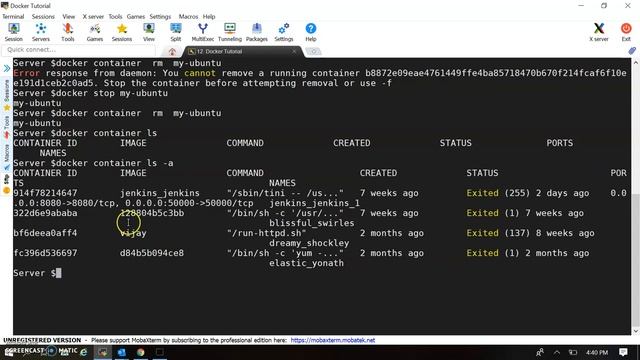The height and width of the screenshot is (360, 640).
Task: Click the Sessions star toolbar icon
Action: (122, 32)
